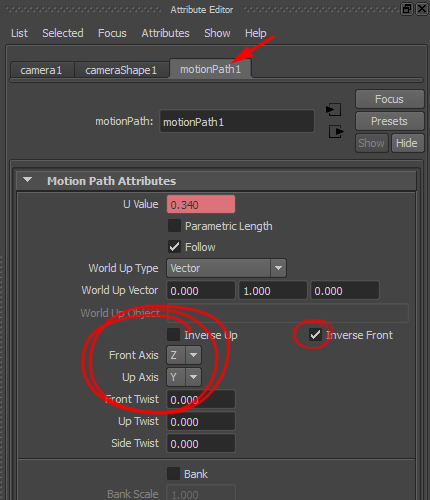Screen dimensions: 430x500
Task: Click the Bank Scale field
Action: click(x=201, y=493)
